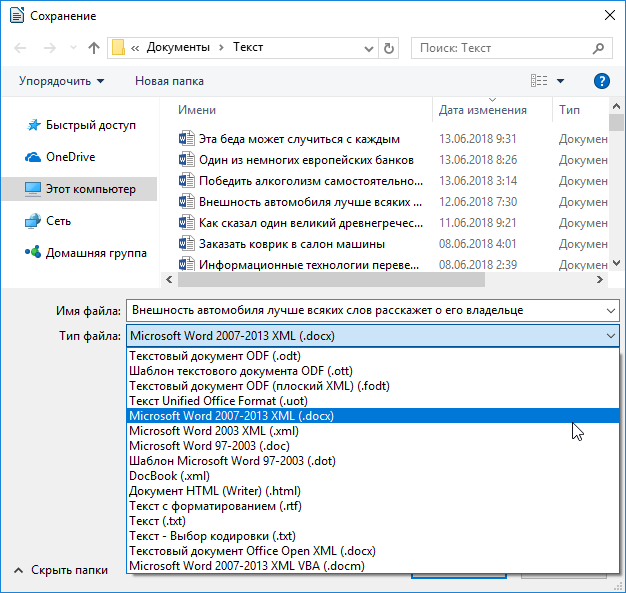The image size is (626, 593).
Task: Open the Имя файла history dropdown arrow
Action: coord(609,310)
